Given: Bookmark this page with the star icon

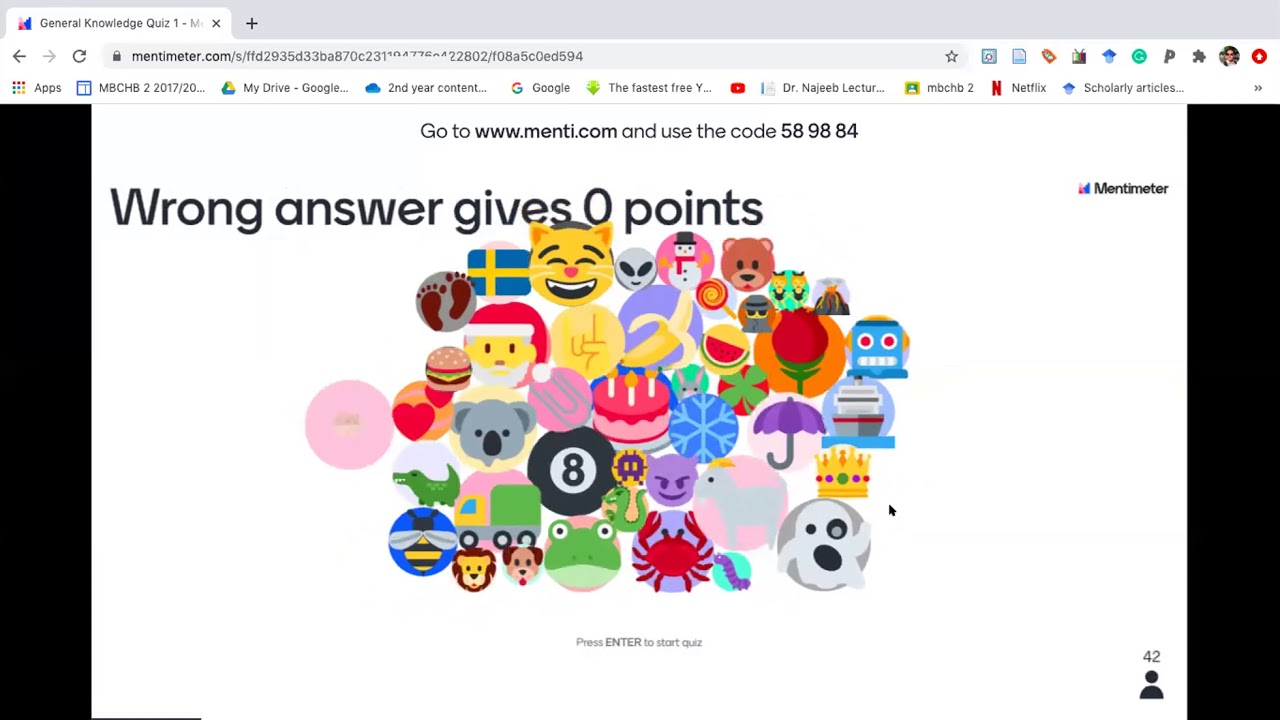Looking at the screenshot, I should 951,56.
